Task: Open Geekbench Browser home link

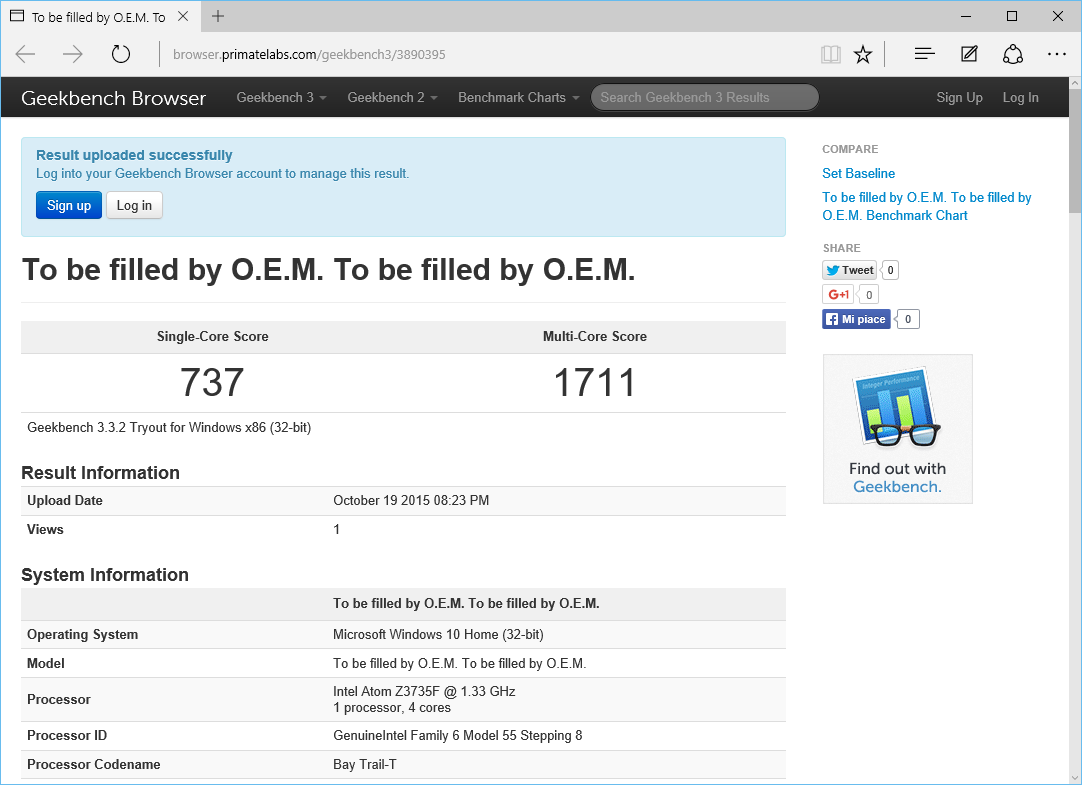Action: [x=114, y=98]
